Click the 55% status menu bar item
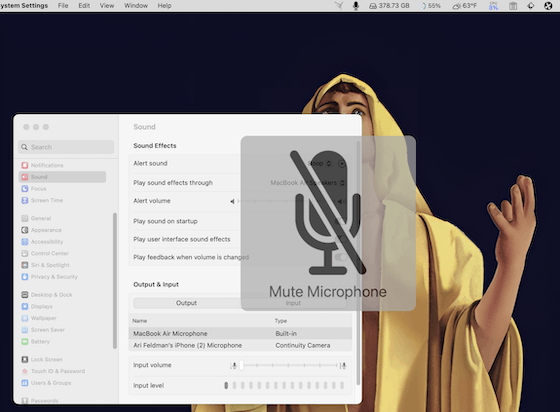Image resolution: width=560 pixels, height=412 pixels. [x=430, y=6]
